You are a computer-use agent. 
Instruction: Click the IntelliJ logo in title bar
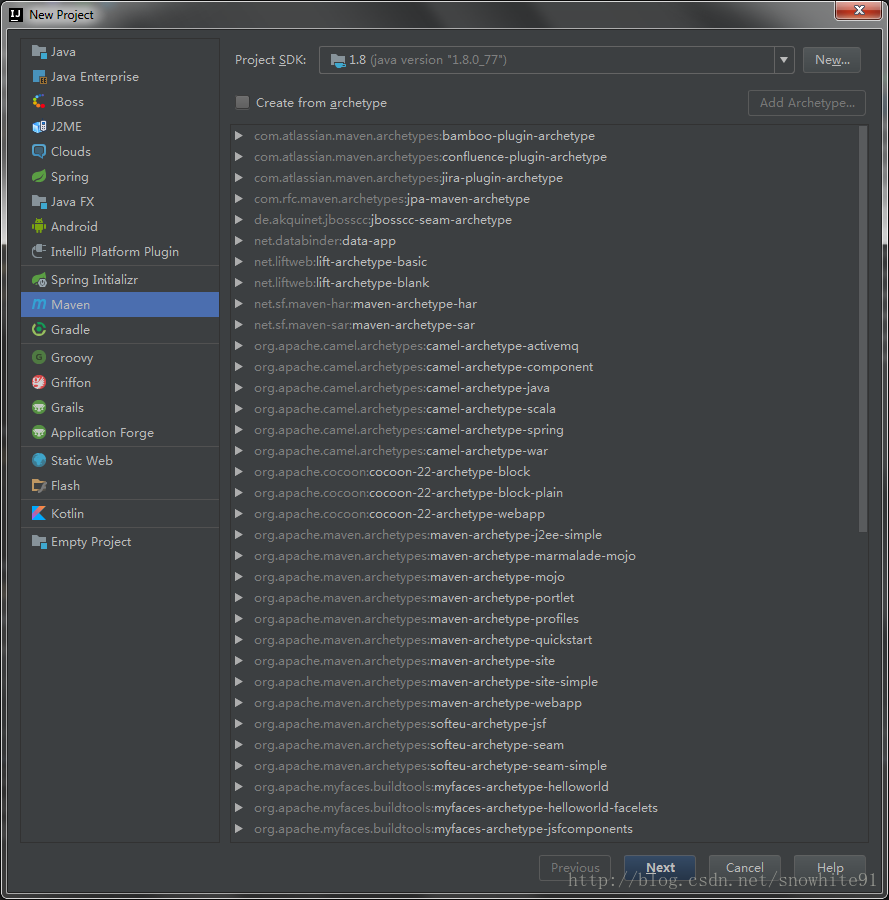pos(16,14)
